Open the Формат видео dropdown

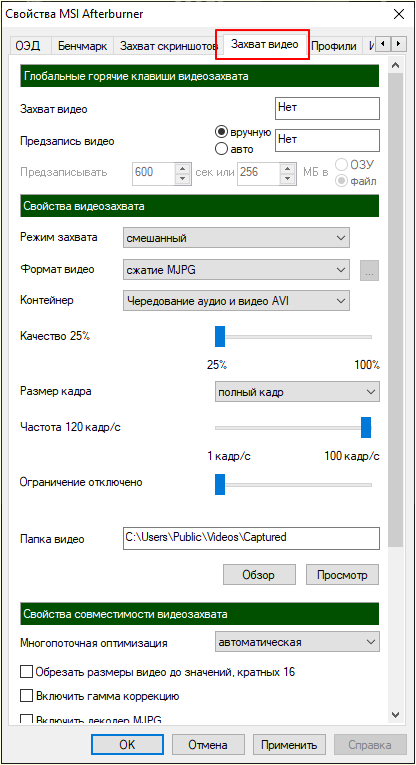[236, 270]
